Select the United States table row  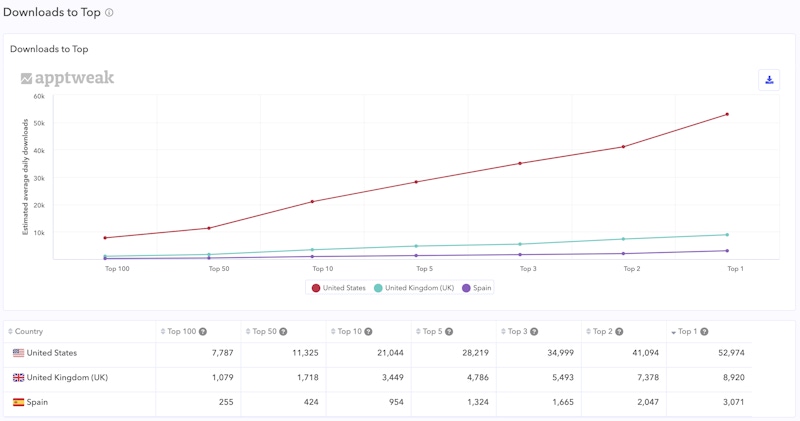pyautogui.click(x=51, y=353)
